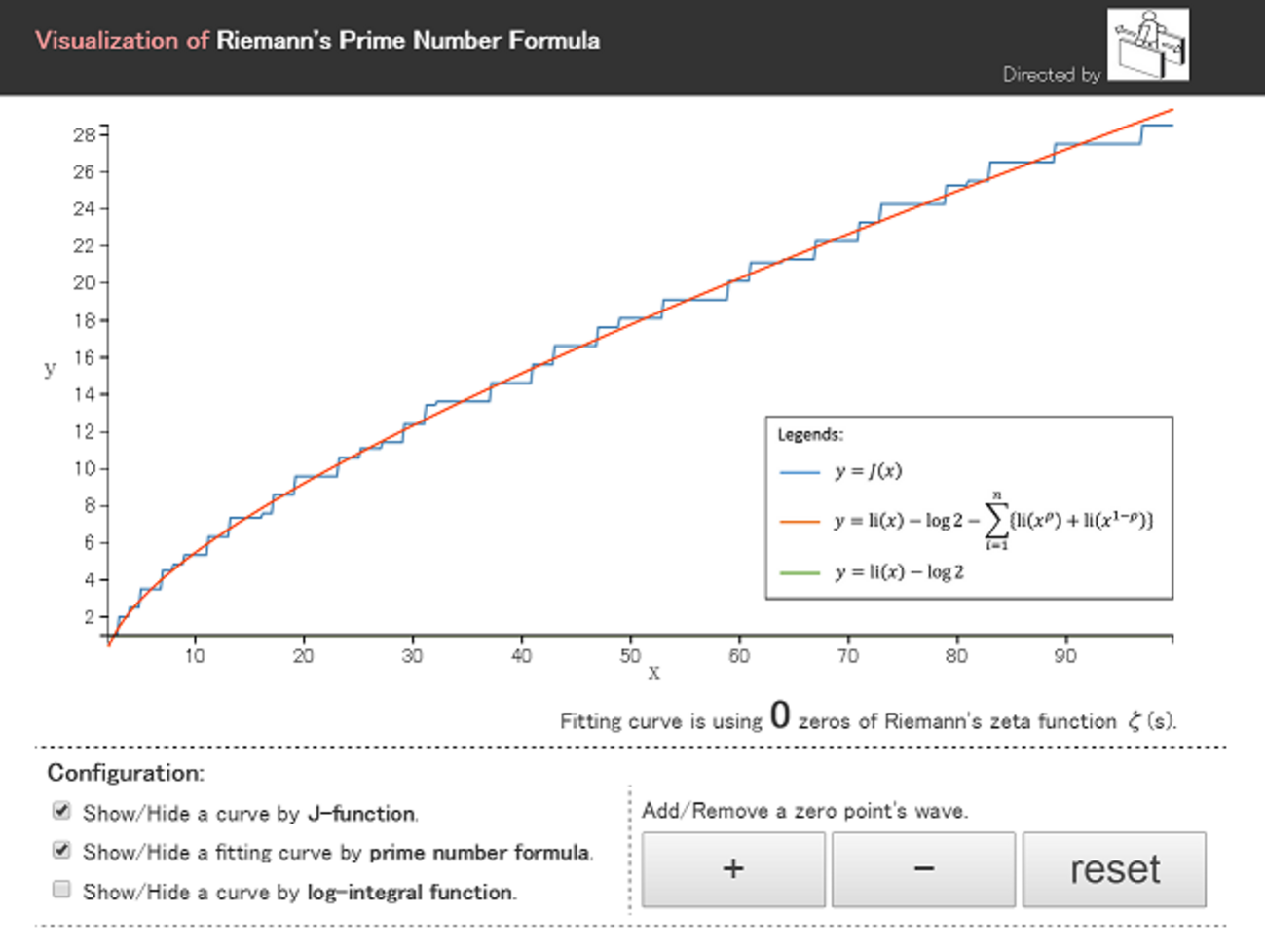
Task: Click the "Directed by" text
Action: pyautogui.click(x=1051, y=75)
